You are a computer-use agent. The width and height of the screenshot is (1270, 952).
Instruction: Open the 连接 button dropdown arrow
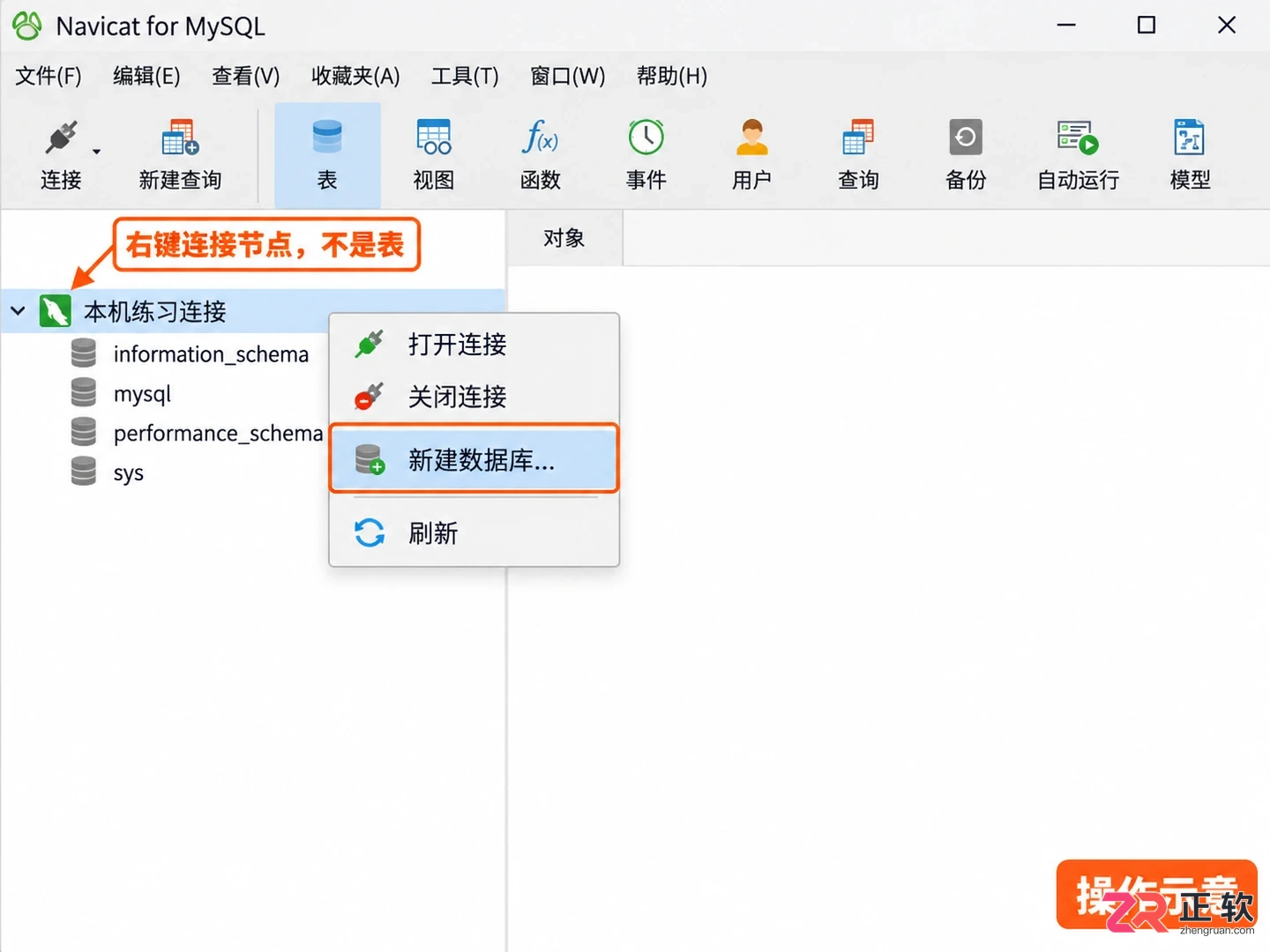pos(97,152)
